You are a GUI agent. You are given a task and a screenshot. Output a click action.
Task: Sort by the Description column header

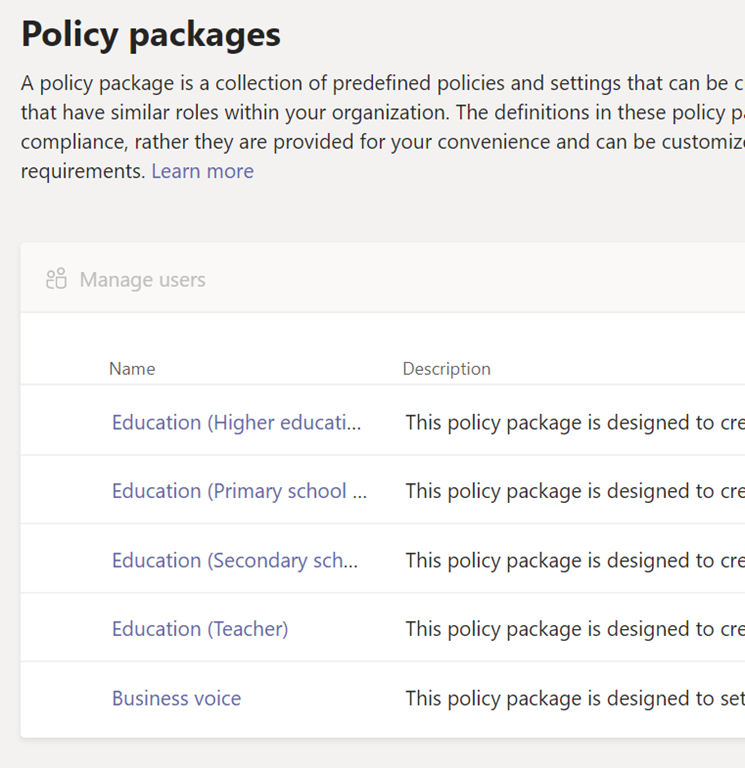[446, 369]
